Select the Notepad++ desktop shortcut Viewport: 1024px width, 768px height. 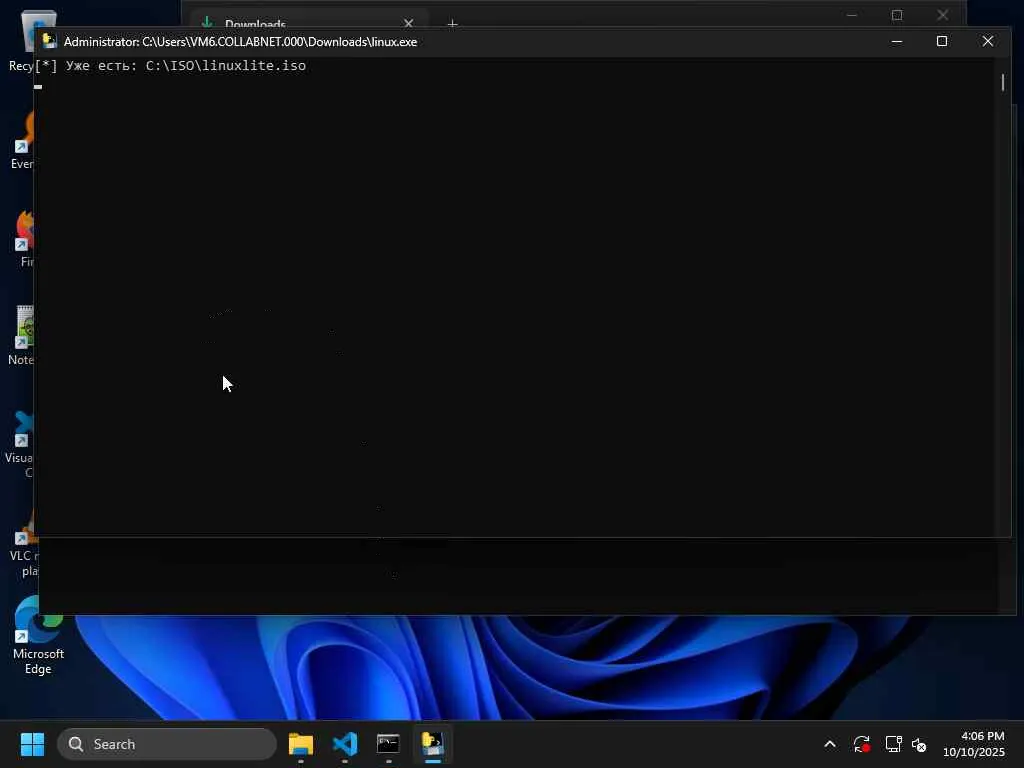coord(21,336)
